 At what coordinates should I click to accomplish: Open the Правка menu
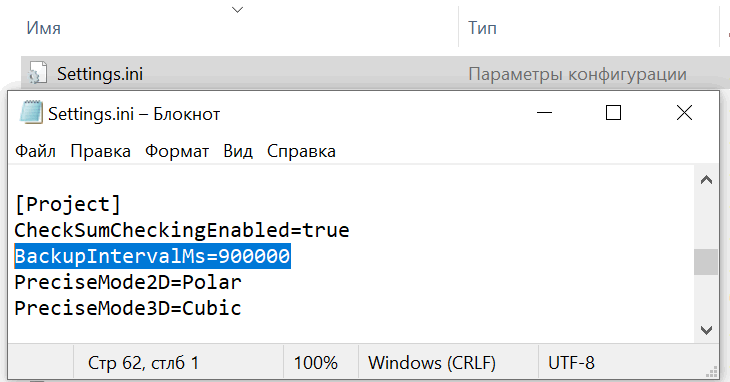100,151
